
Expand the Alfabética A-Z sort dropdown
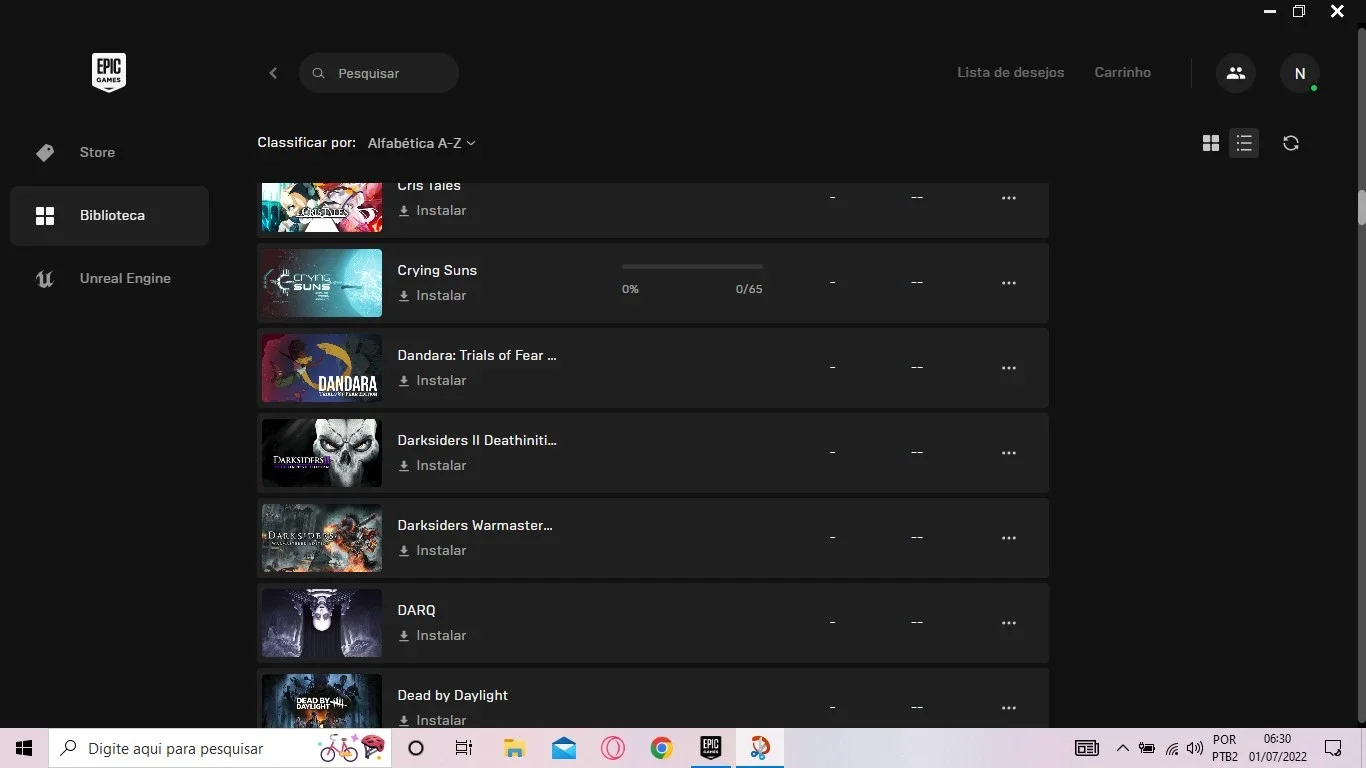click(421, 143)
